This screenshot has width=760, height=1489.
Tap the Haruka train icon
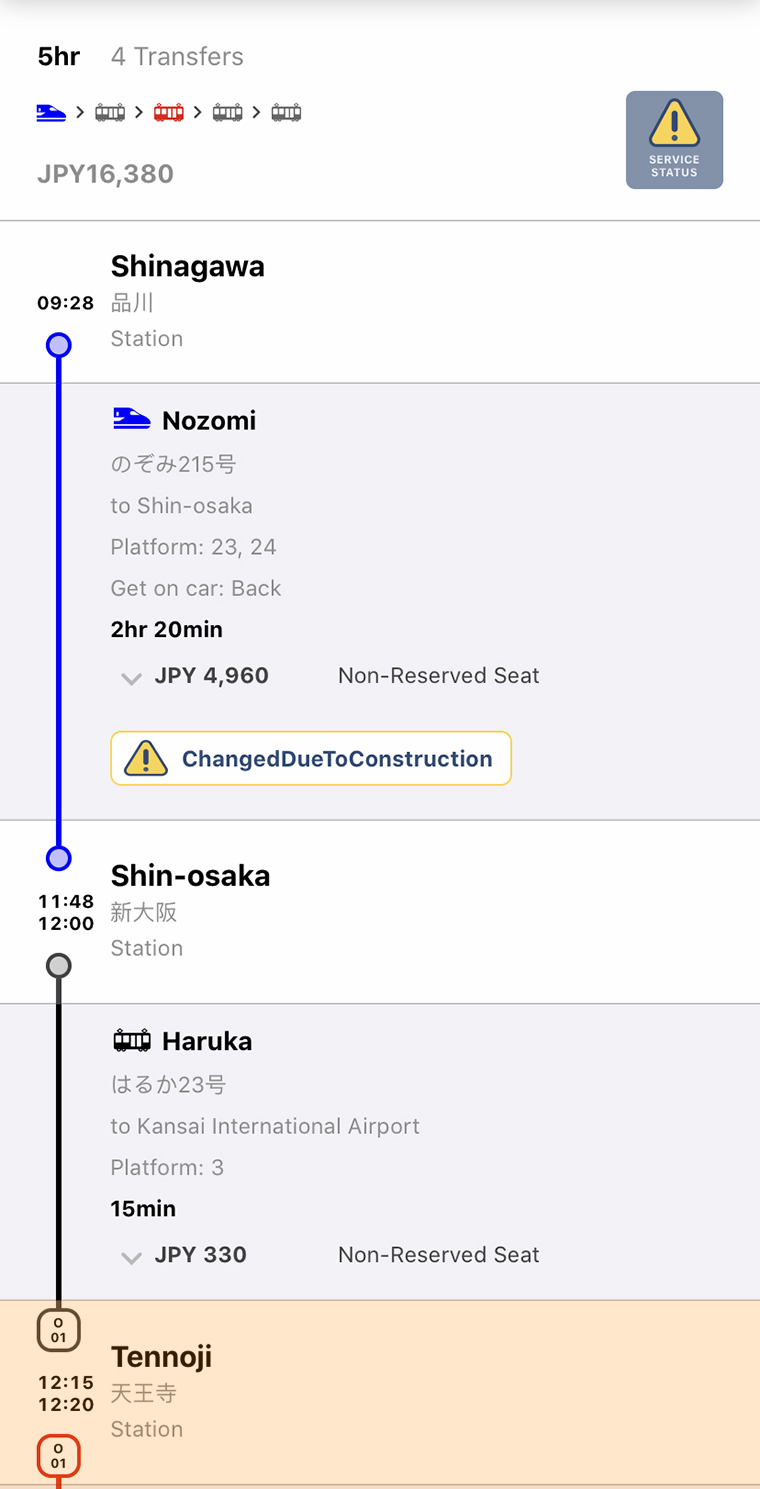coord(131,1041)
